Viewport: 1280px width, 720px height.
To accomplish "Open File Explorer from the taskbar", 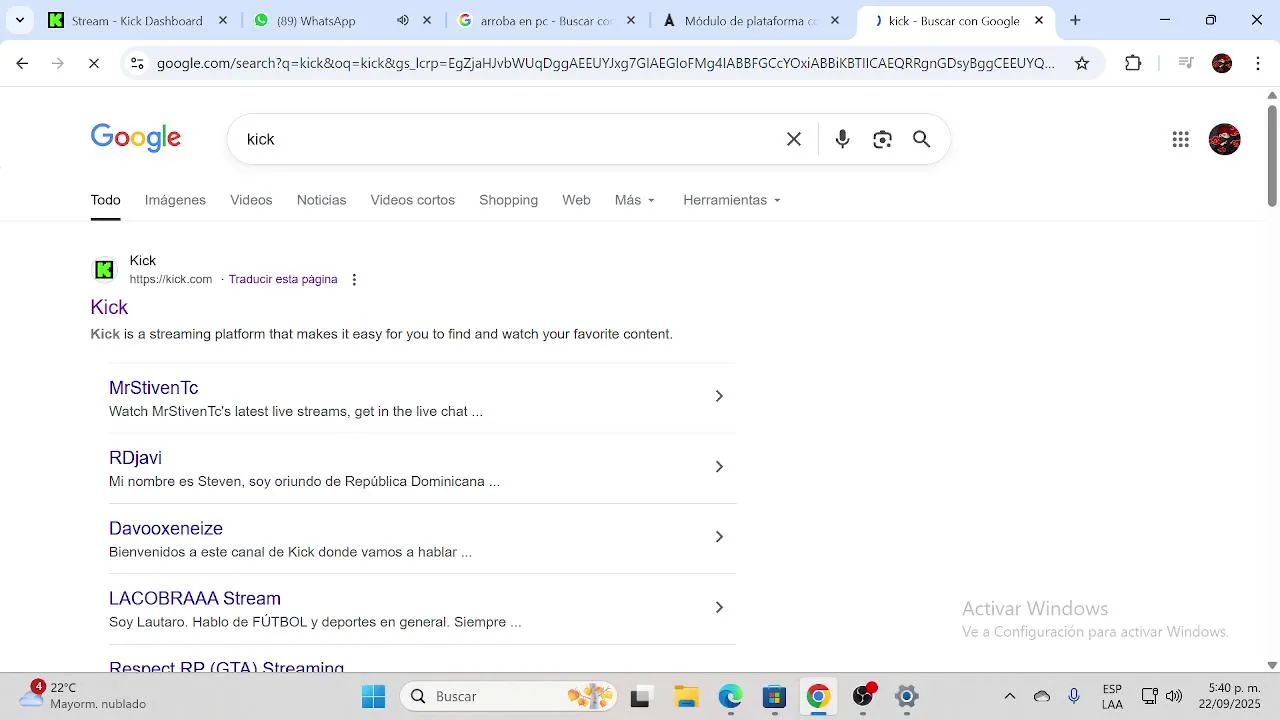I will [x=686, y=696].
